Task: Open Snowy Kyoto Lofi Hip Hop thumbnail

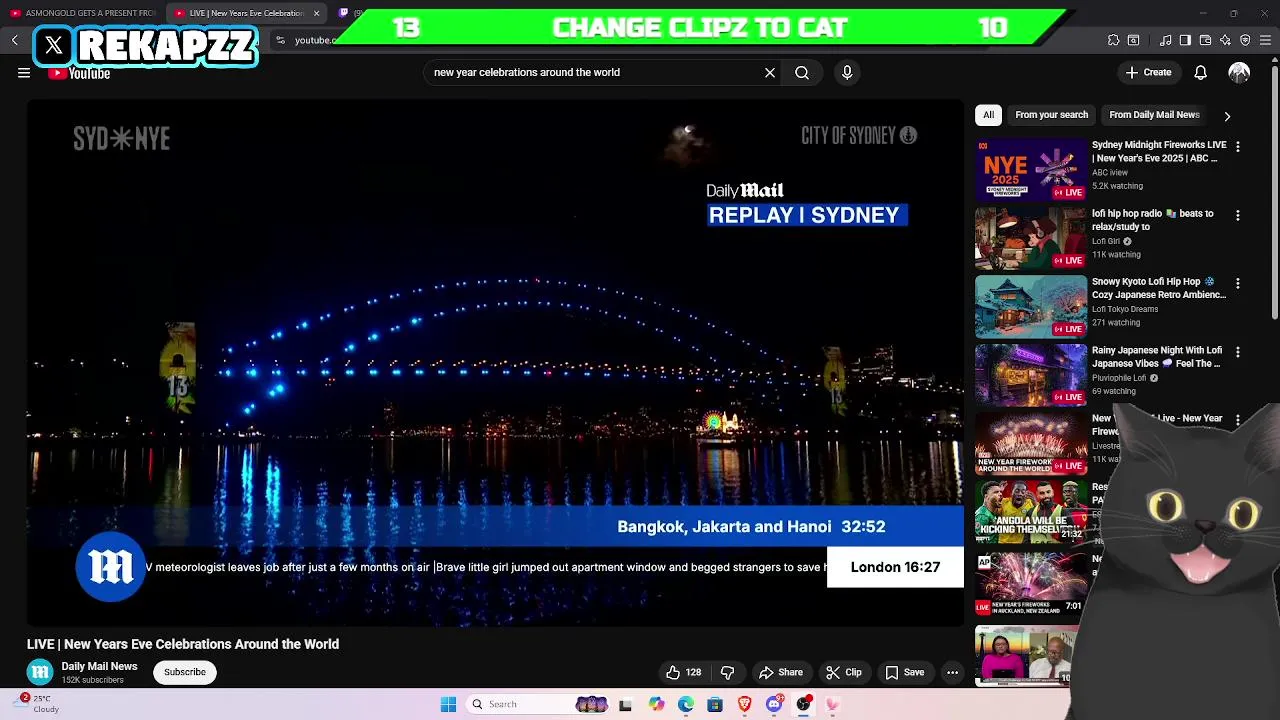Action: (1030, 306)
